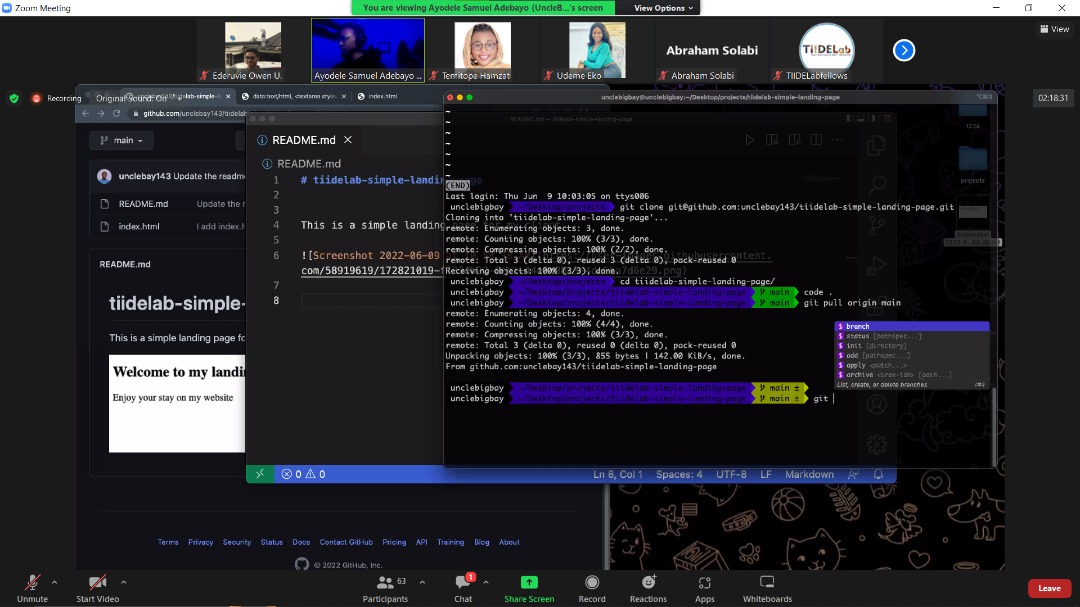Open the Reactions menu
This screenshot has height=607, width=1080.
tap(648, 588)
